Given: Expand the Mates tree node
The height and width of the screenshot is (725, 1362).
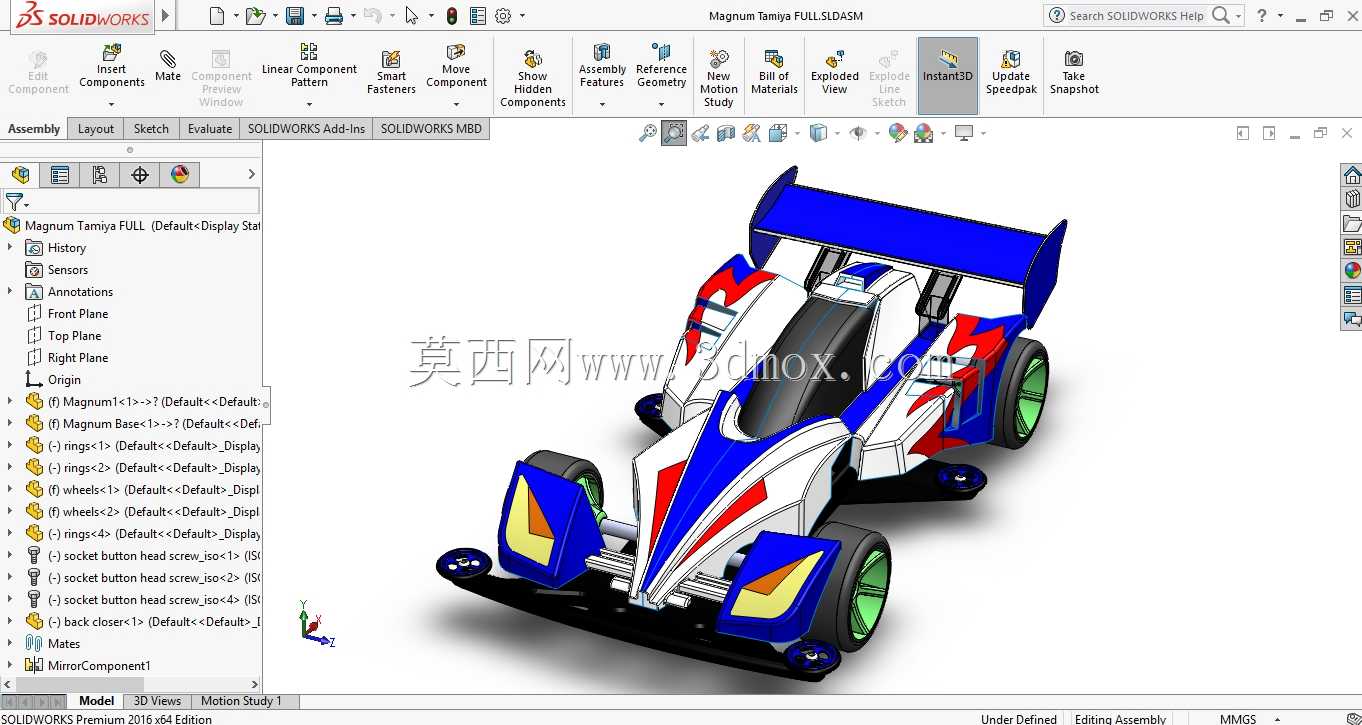Looking at the screenshot, I should [10, 644].
